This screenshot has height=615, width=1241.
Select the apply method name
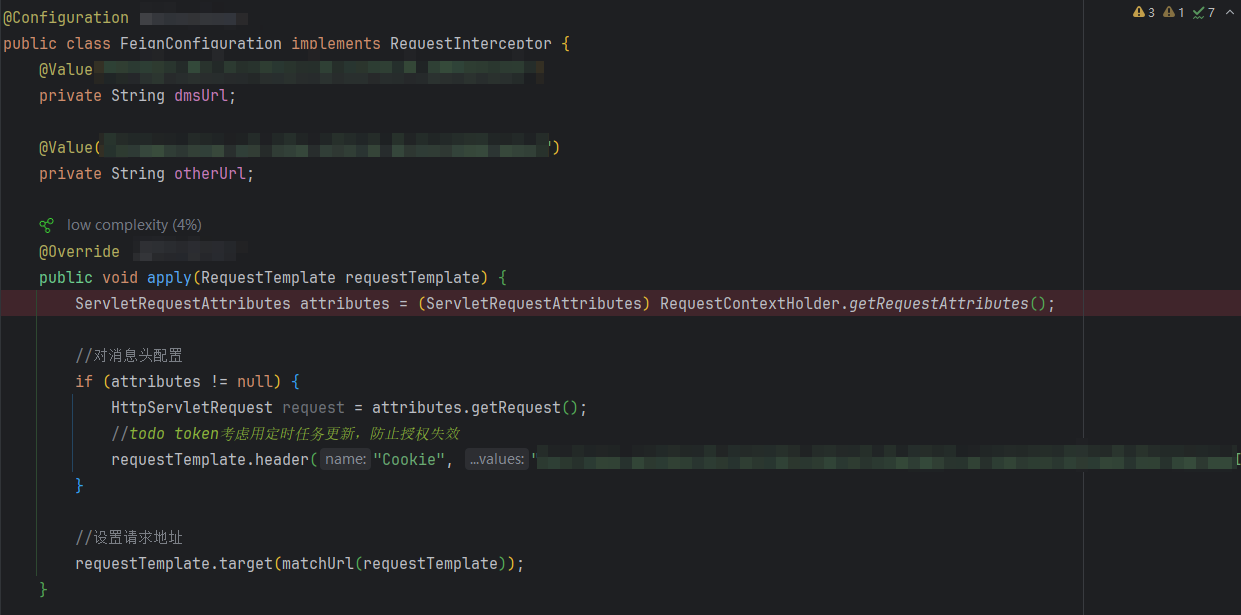[x=169, y=277]
